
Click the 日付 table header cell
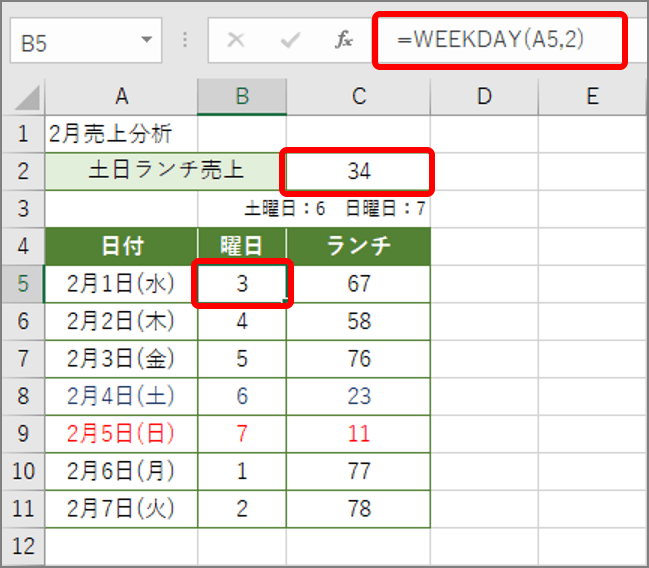[x=121, y=246]
